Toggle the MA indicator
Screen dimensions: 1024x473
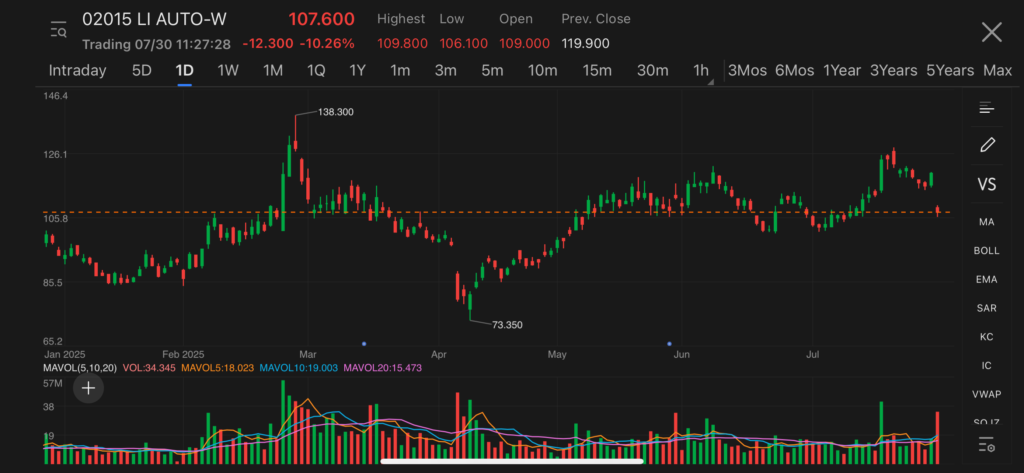[986, 222]
